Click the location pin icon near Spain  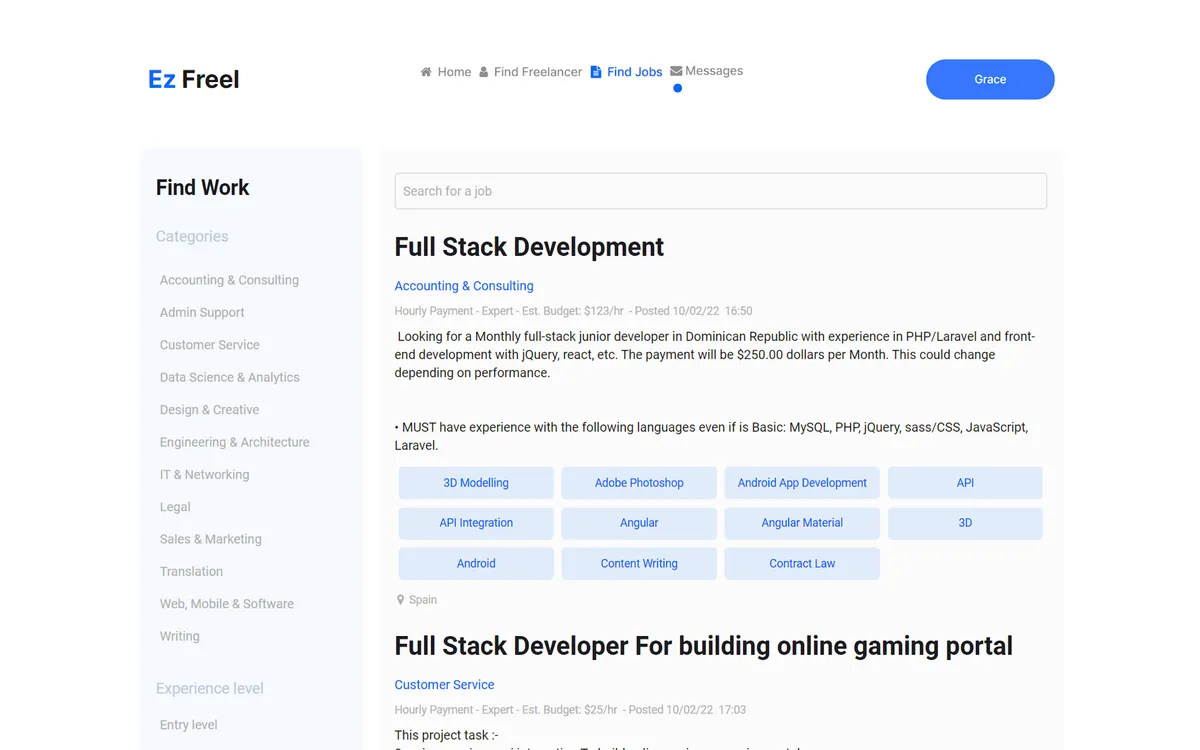pos(401,600)
